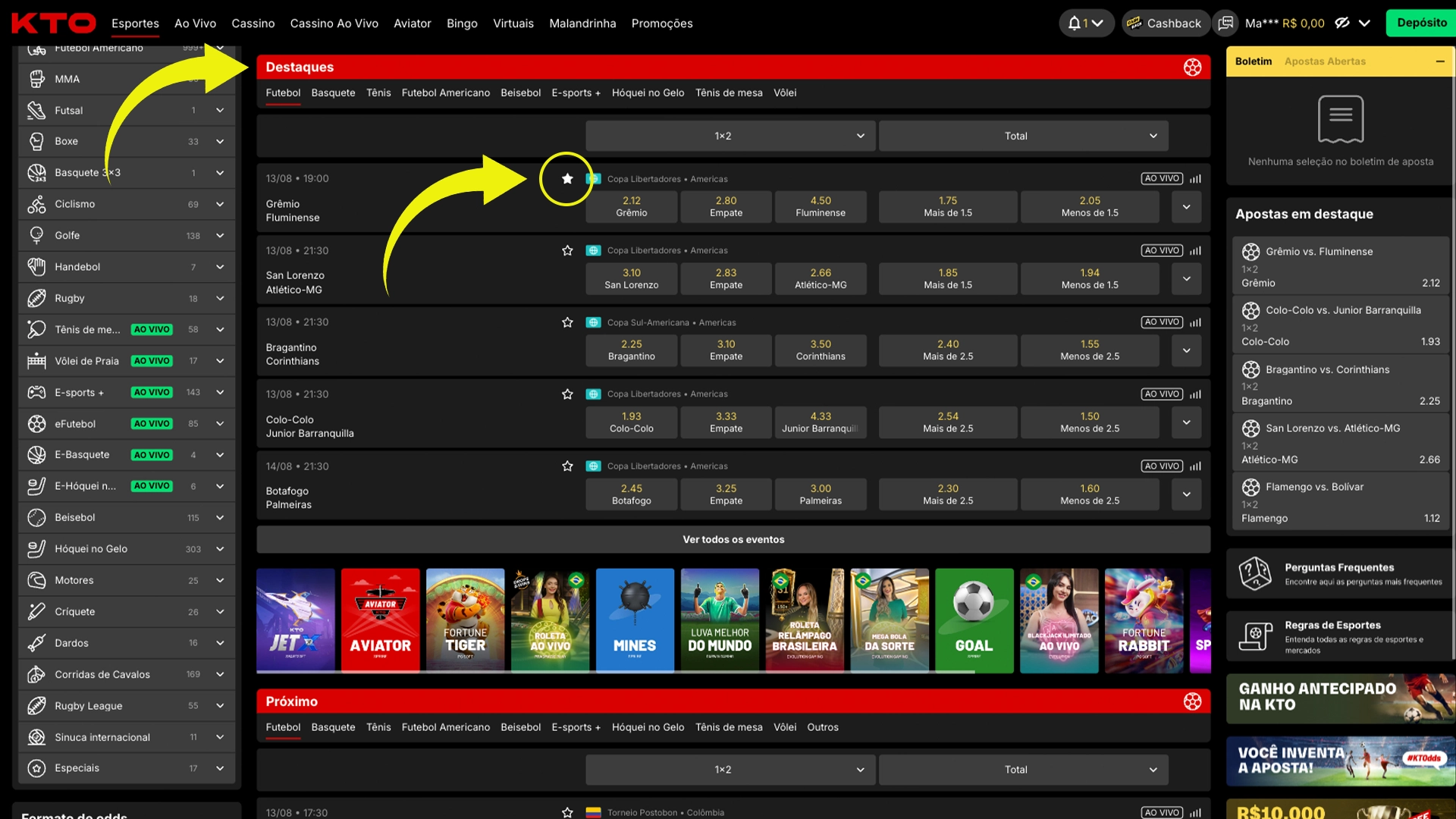Image resolution: width=1456 pixels, height=819 pixels.
Task: Click the Destaques football icon
Action: click(1192, 67)
